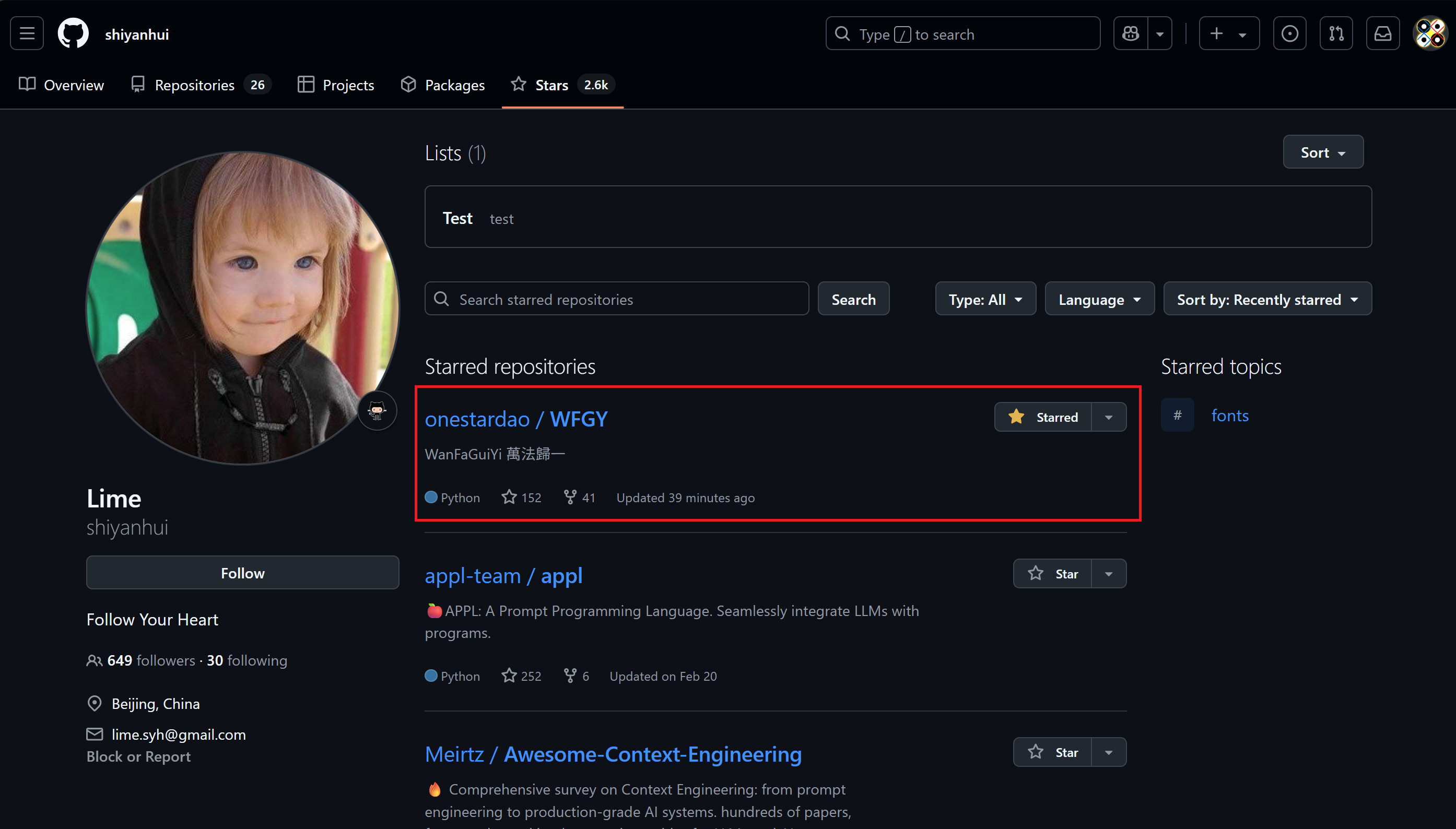Open the Language filter dropdown
The width and height of the screenshot is (1456, 829).
[1099, 299]
